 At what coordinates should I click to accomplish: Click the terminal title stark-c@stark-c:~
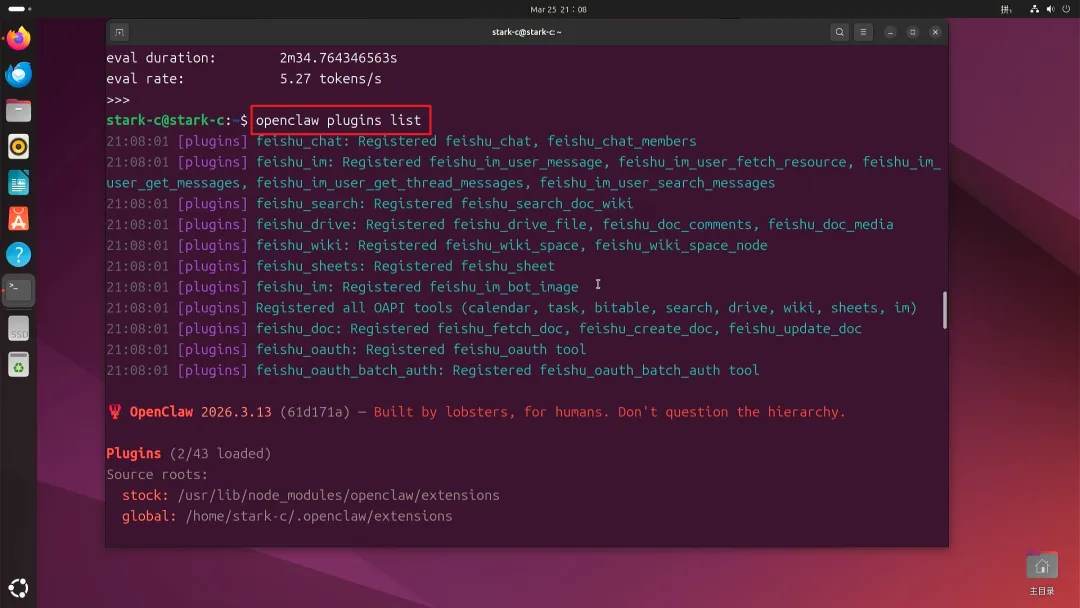click(x=527, y=32)
